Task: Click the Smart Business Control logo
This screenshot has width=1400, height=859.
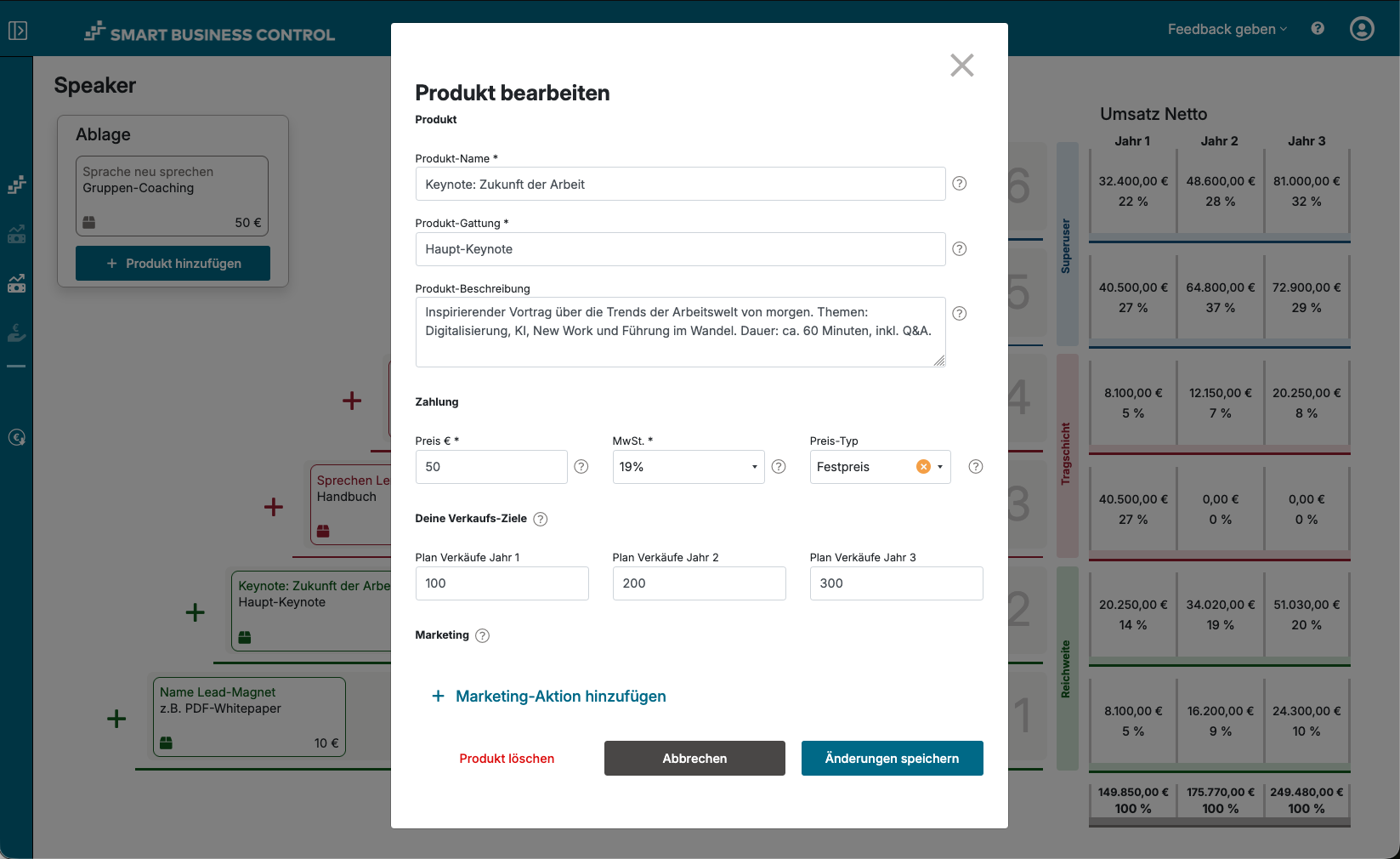Action: click(208, 34)
